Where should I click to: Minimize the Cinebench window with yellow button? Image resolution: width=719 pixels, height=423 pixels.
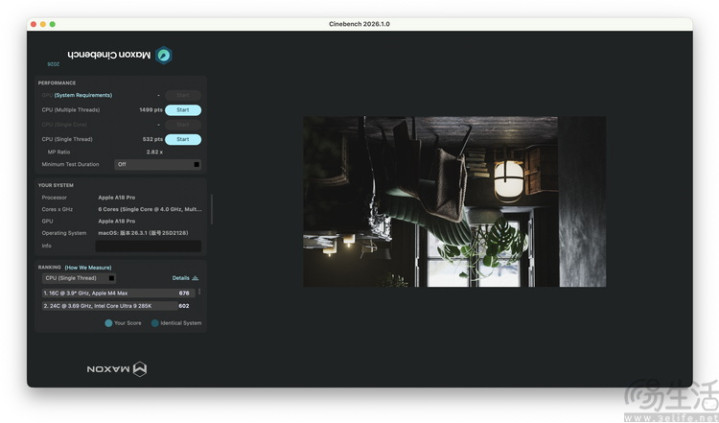point(43,24)
